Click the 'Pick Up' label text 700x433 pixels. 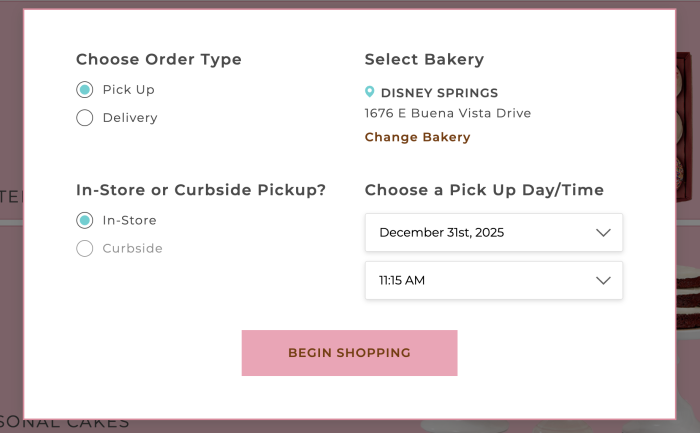point(128,90)
